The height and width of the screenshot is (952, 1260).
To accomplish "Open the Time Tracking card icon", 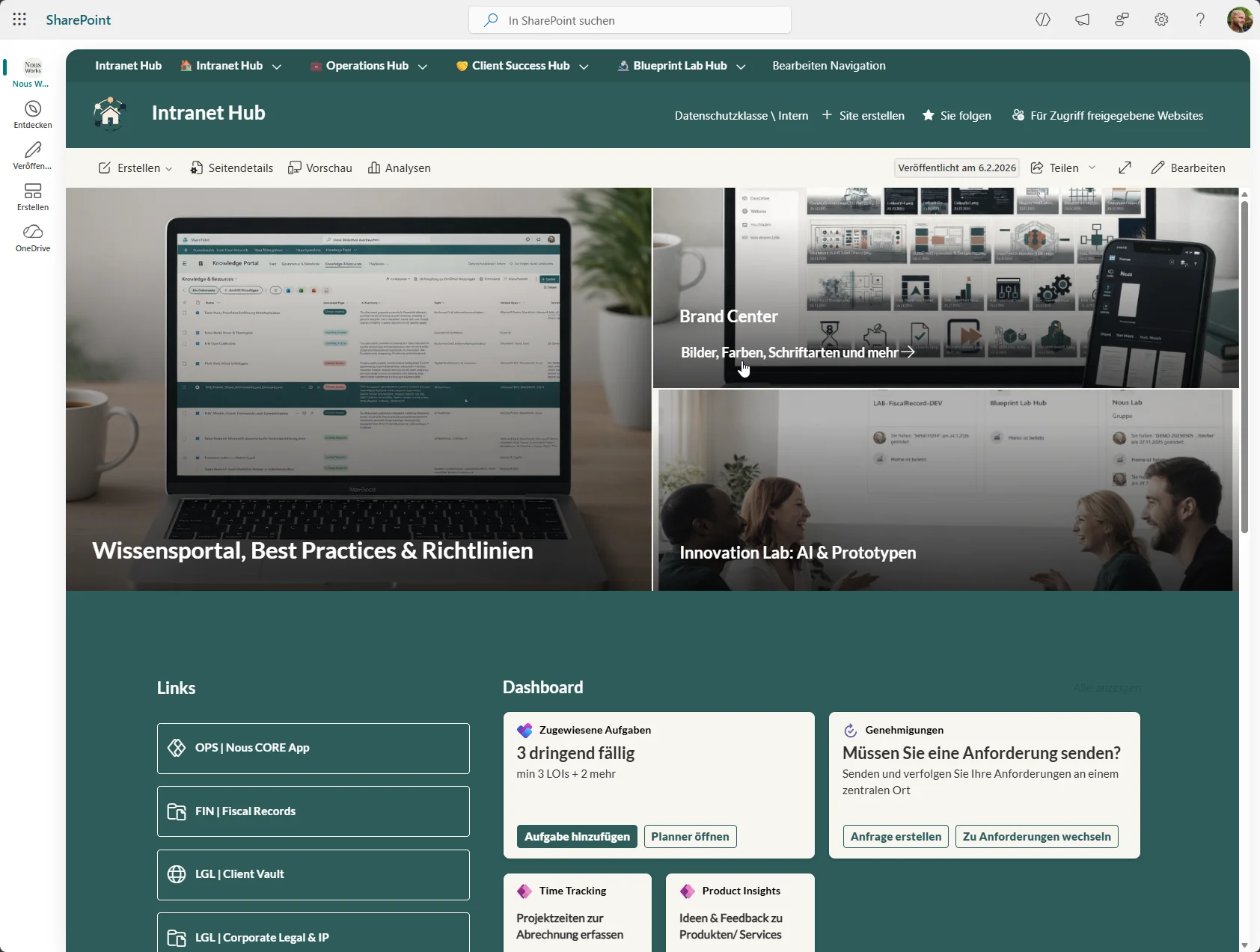I will 525,891.
